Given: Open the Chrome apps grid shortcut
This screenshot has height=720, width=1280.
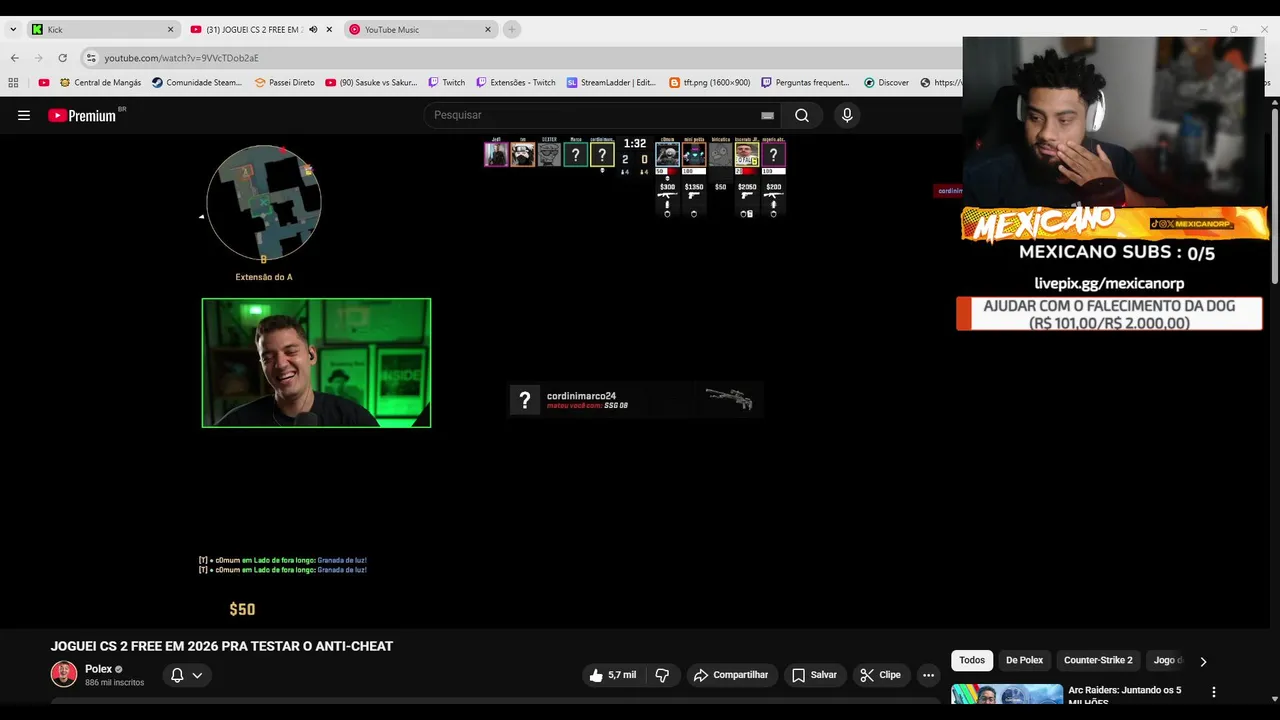Looking at the screenshot, I should (14, 83).
